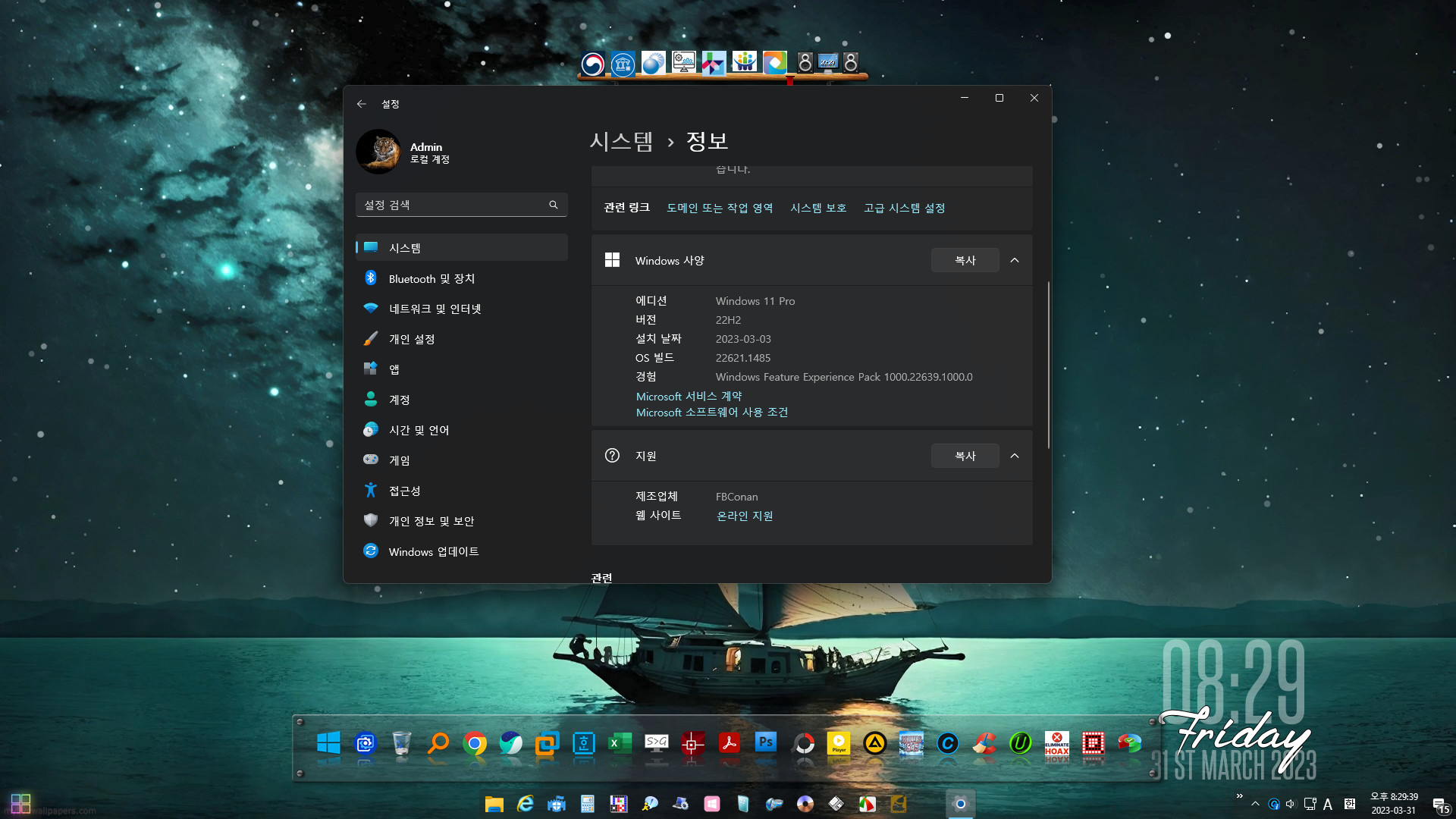Launch Google Chrome from the dock
The width and height of the screenshot is (1456, 819).
pyautogui.click(x=475, y=743)
